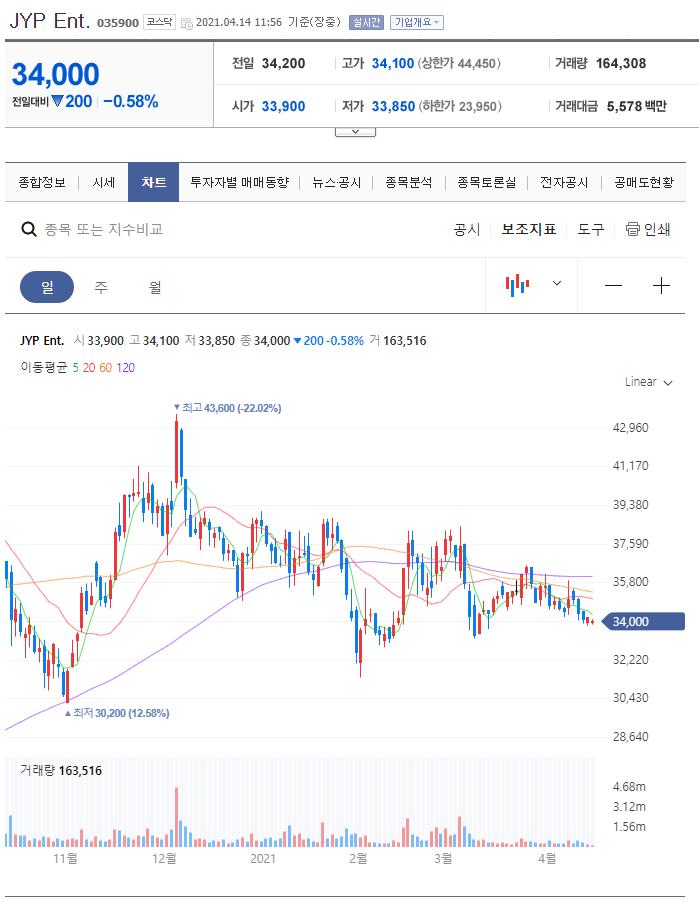Toggle the 20-day moving average line
699x911 pixels.
pos(89,368)
